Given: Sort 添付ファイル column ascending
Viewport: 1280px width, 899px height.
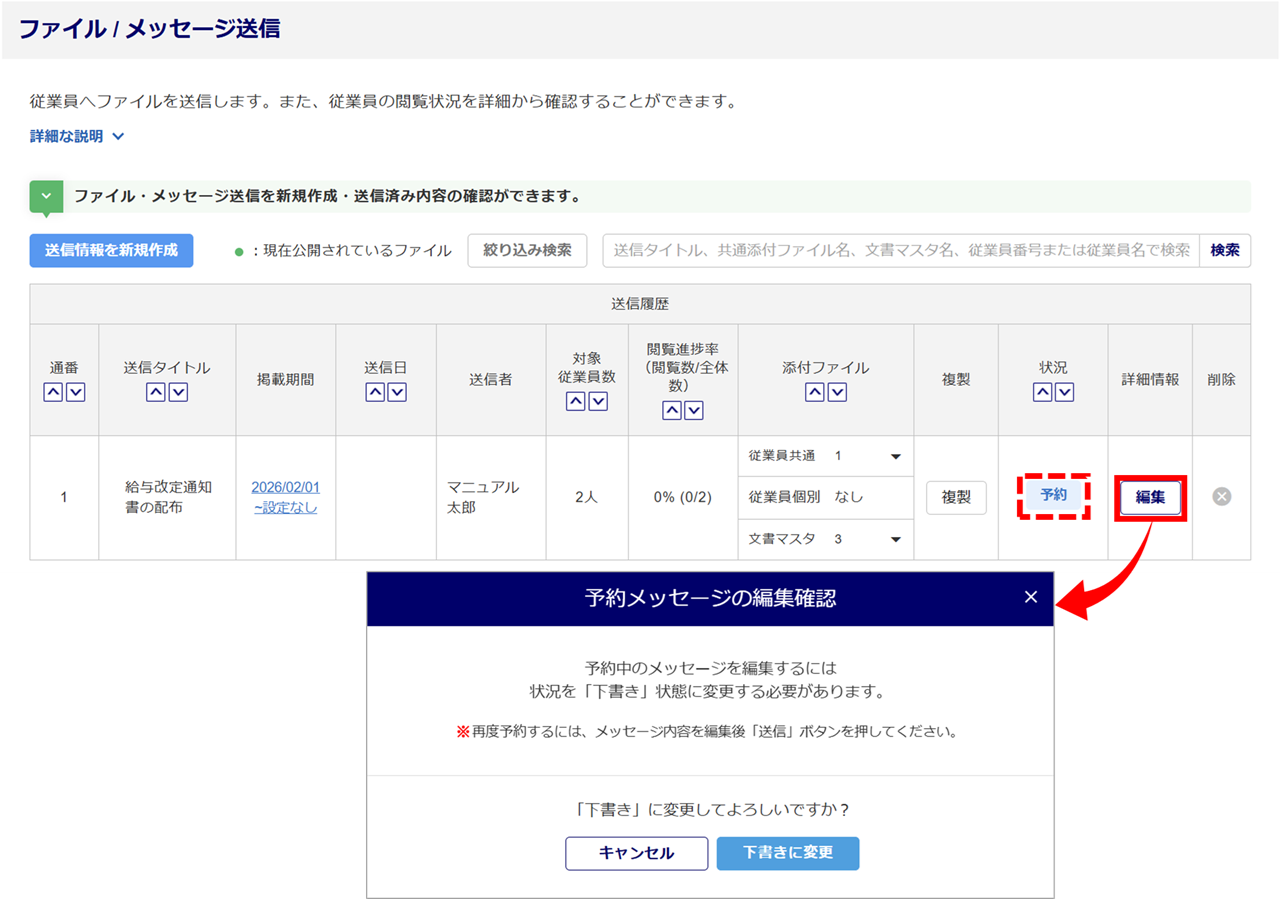Looking at the screenshot, I should pyautogui.click(x=815, y=393).
